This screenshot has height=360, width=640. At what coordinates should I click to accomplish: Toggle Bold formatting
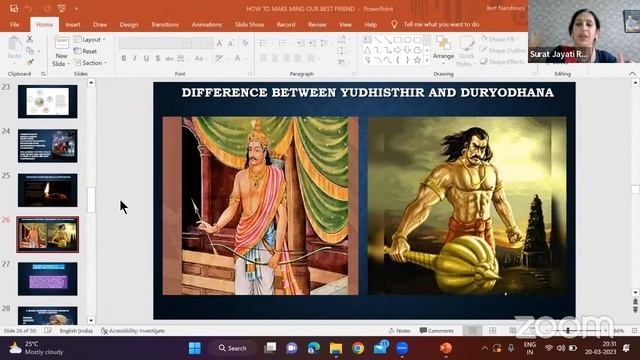[x=124, y=58]
